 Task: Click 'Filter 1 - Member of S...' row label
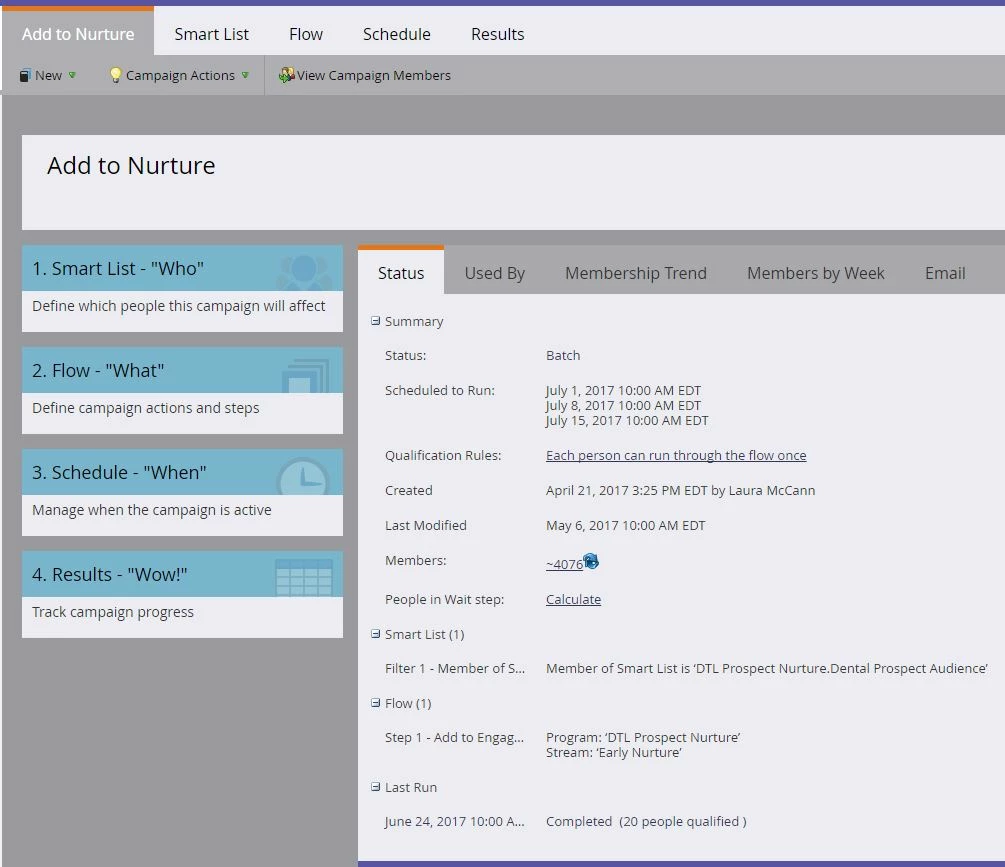[x=454, y=668]
